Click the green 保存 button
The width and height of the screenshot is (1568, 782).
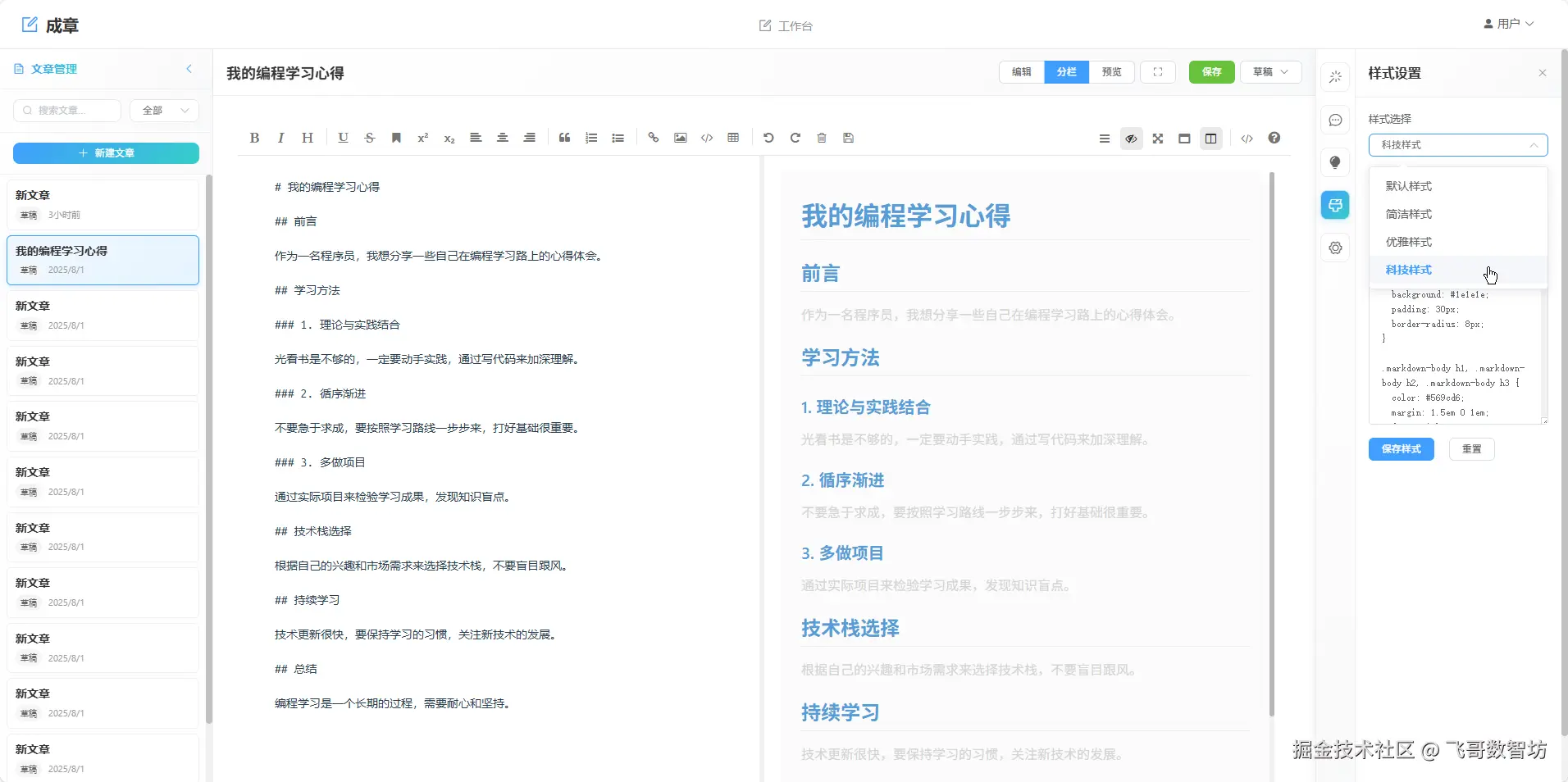pos(1211,72)
